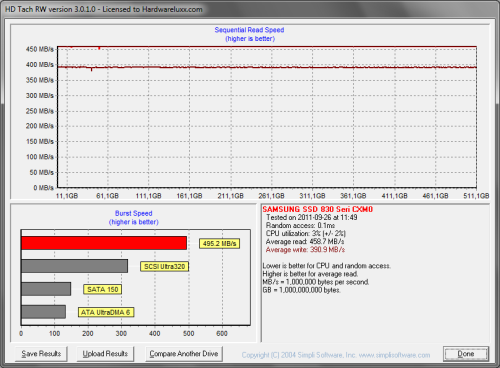Click the Average write result line
Screen dimensions: 500x368
pyautogui.click(x=305, y=250)
